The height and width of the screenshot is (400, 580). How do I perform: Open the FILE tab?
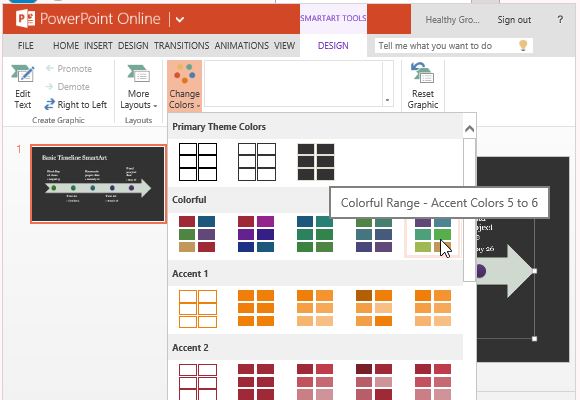click(26, 46)
